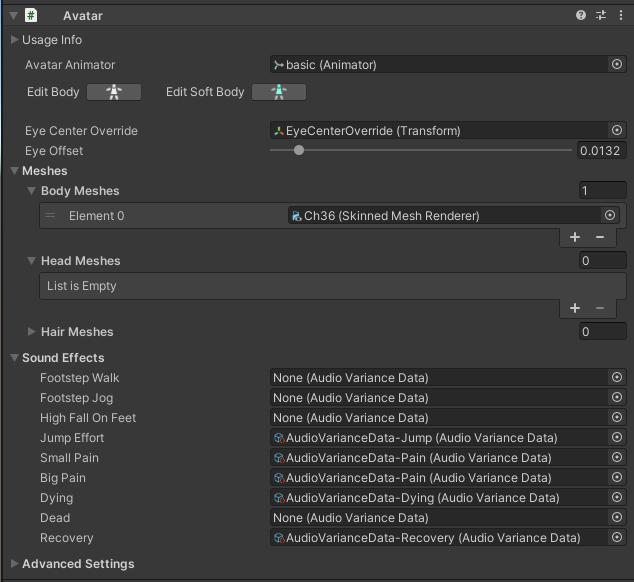The width and height of the screenshot is (634, 582).
Task: Expand the Hair Meshes list
Action: click(x=32, y=332)
